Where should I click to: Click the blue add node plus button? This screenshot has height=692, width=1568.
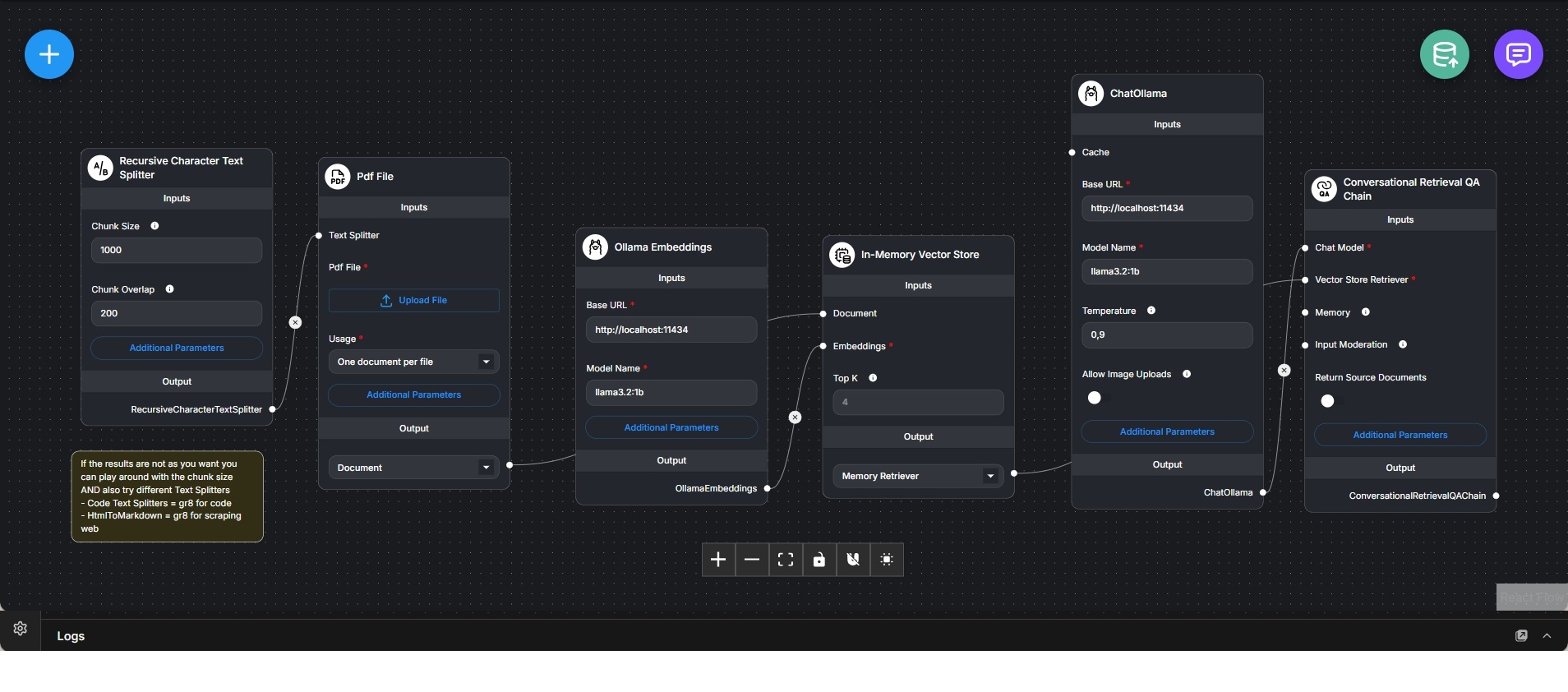pyautogui.click(x=49, y=54)
